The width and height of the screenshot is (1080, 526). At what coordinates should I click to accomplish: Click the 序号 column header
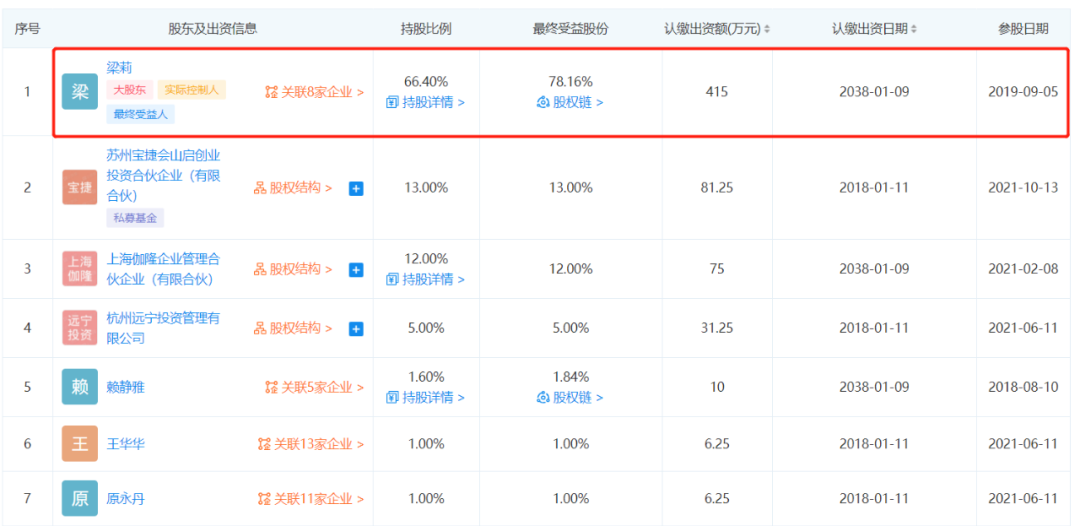tap(27, 29)
